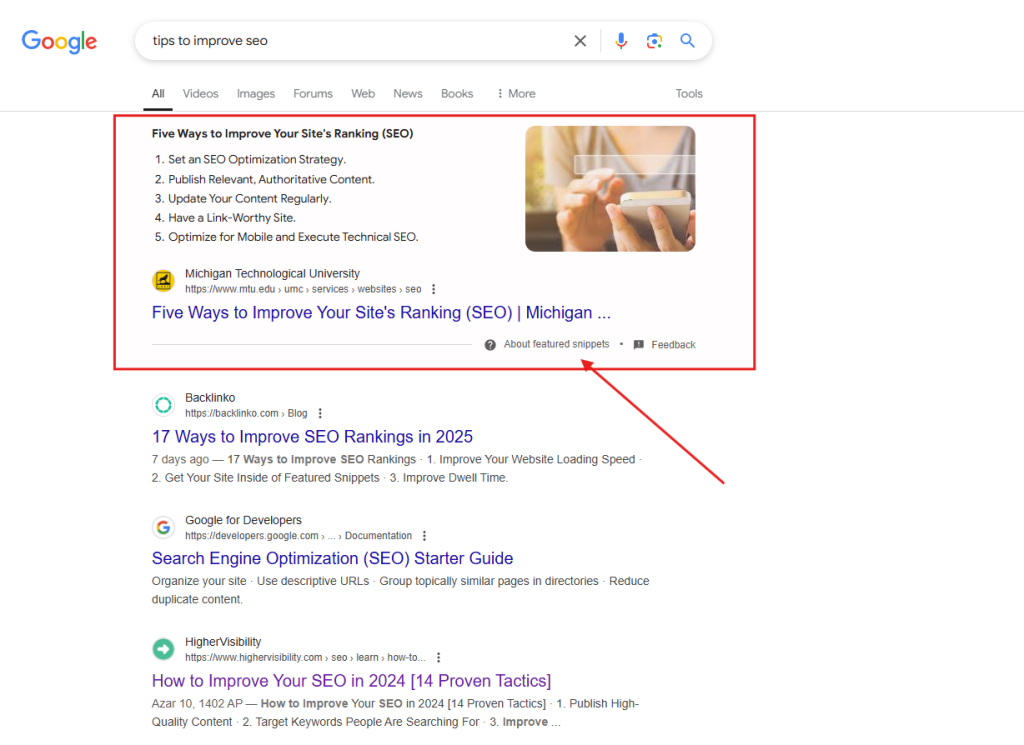Click the developers.google.com Documentation breadcrumb
1024x745 pixels.
pos(298,536)
